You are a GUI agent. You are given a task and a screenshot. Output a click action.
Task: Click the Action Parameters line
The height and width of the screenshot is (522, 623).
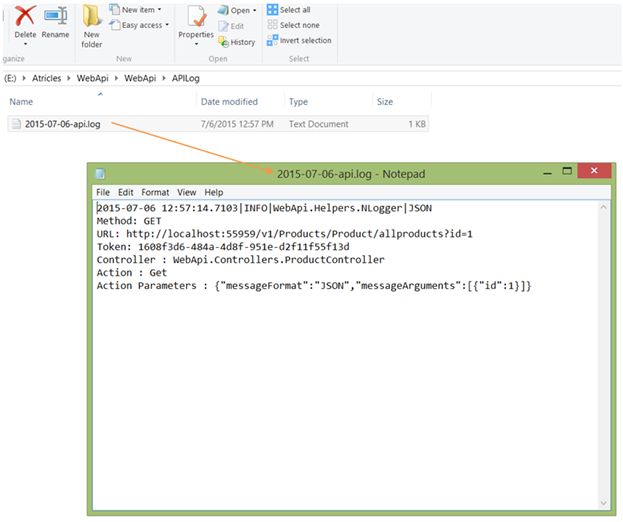(x=314, y=286)
